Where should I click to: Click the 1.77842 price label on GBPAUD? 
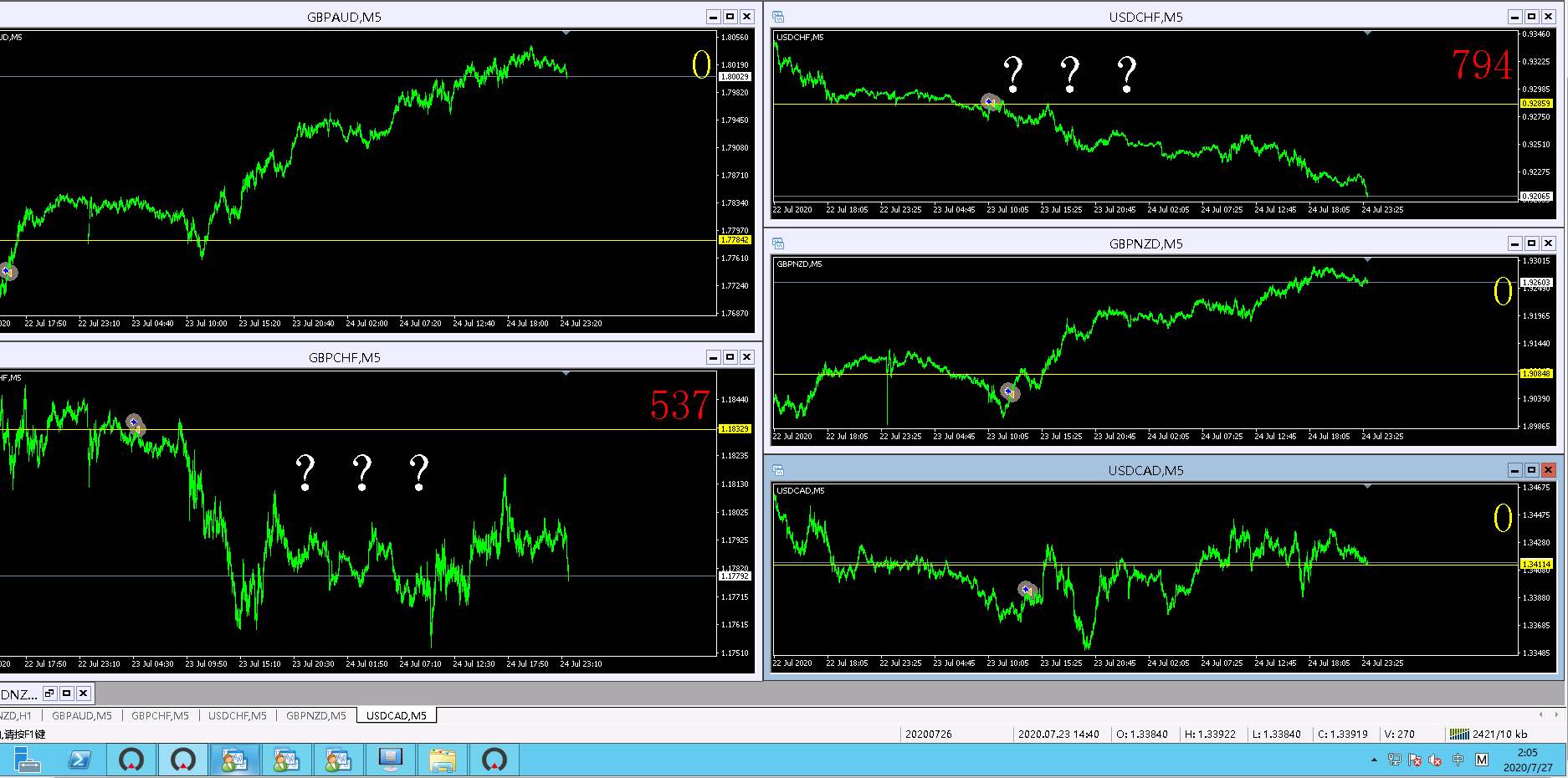click(735, 240)
